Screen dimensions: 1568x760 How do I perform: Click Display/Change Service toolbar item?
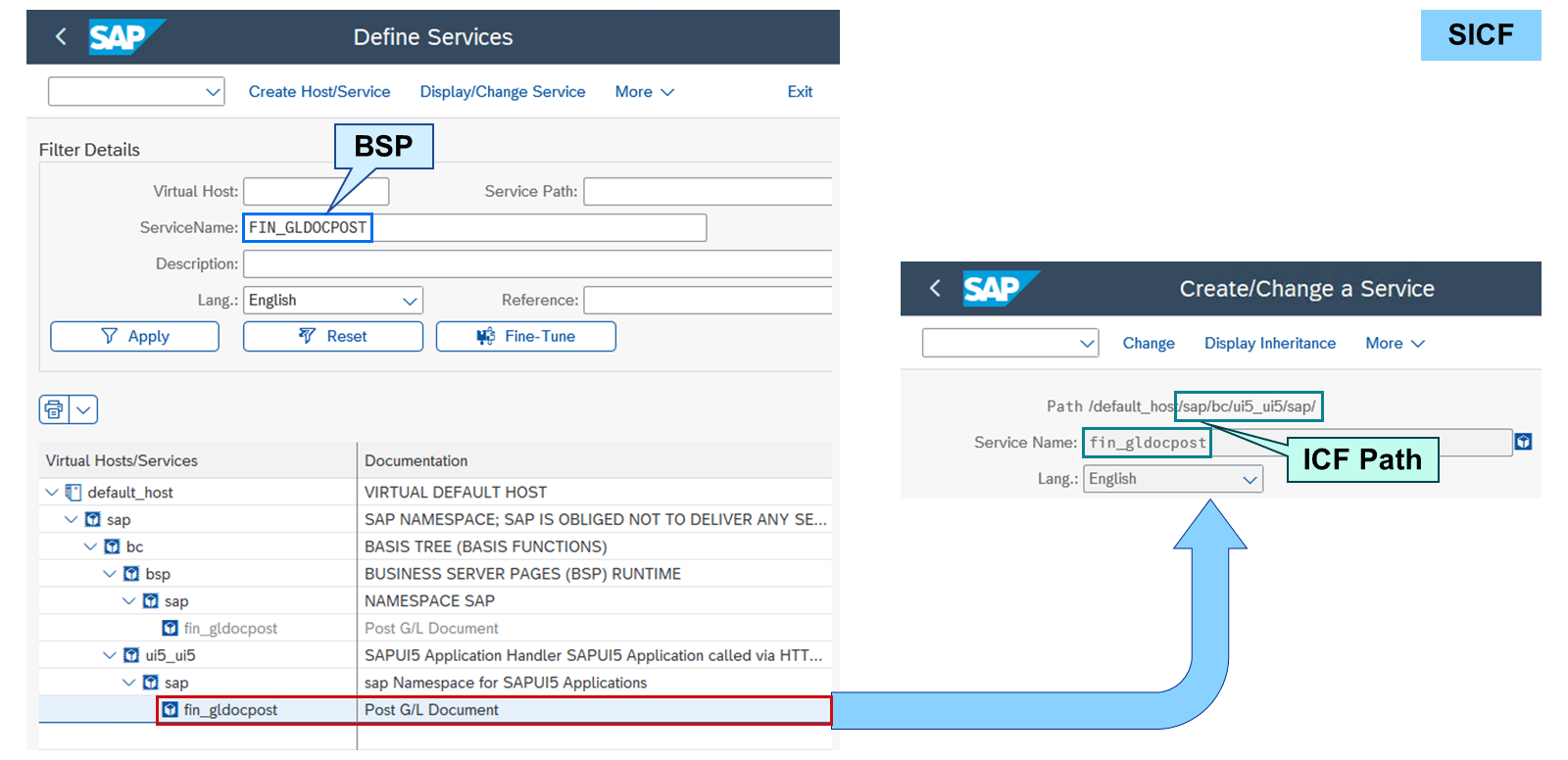503,92
